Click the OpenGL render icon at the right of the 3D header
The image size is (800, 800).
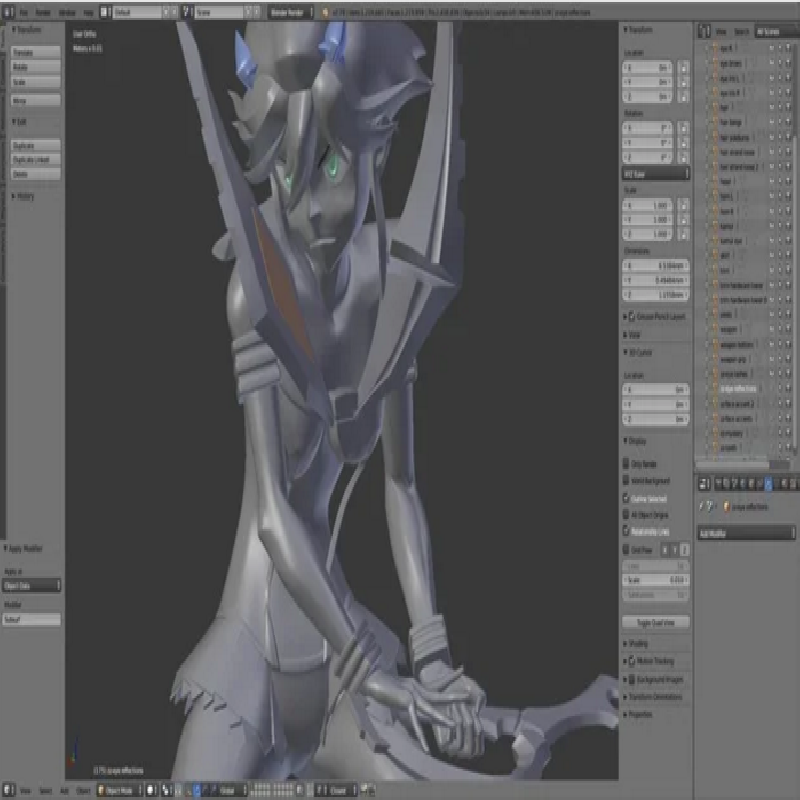tap(364, 790)
